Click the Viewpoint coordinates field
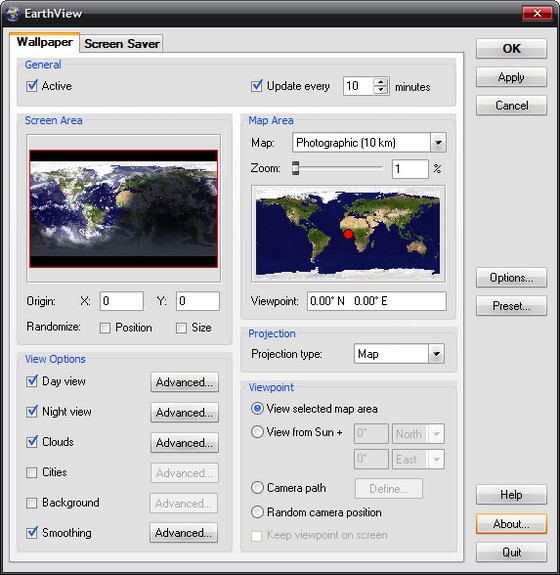Viewport: 560px width, 575px height. [x=377, y=301]
